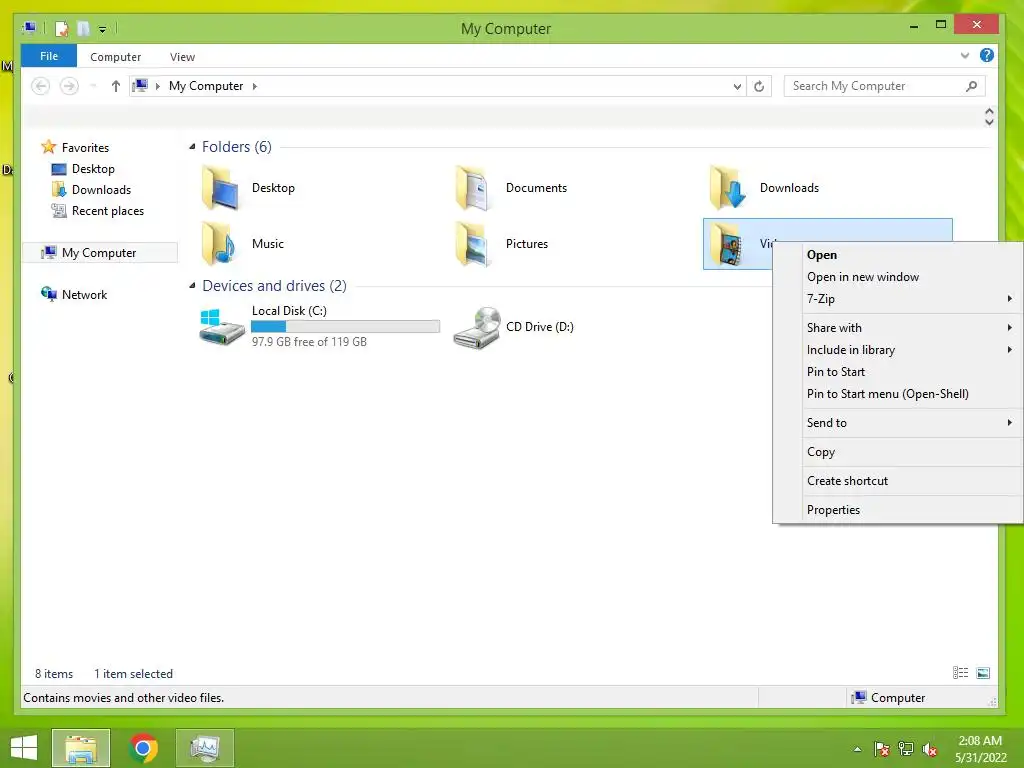Click the Local Disk (C:) usage bar
The width and height of the screenshot is (1024, 768).
345,327
